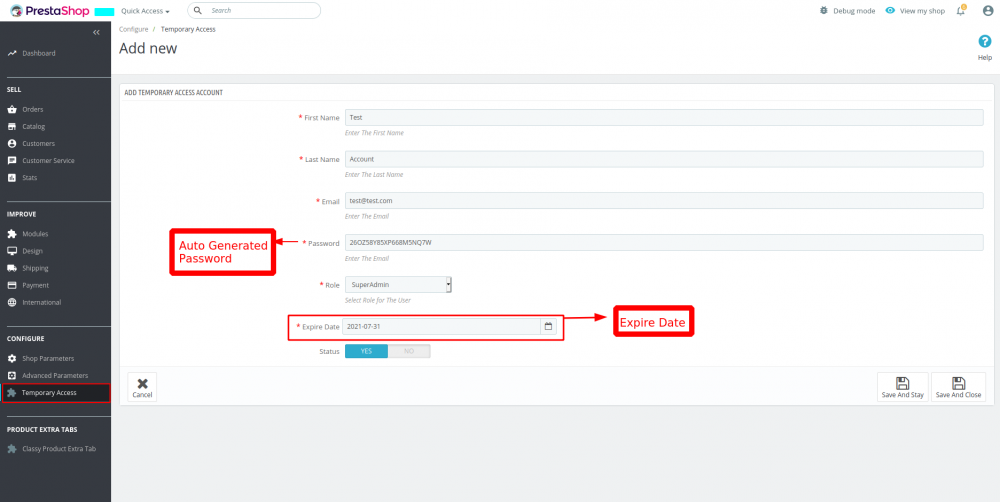This screenshot has height=502, width=1000.
Task: Click the Orders basket icon
Action: [x=11, y=110]
